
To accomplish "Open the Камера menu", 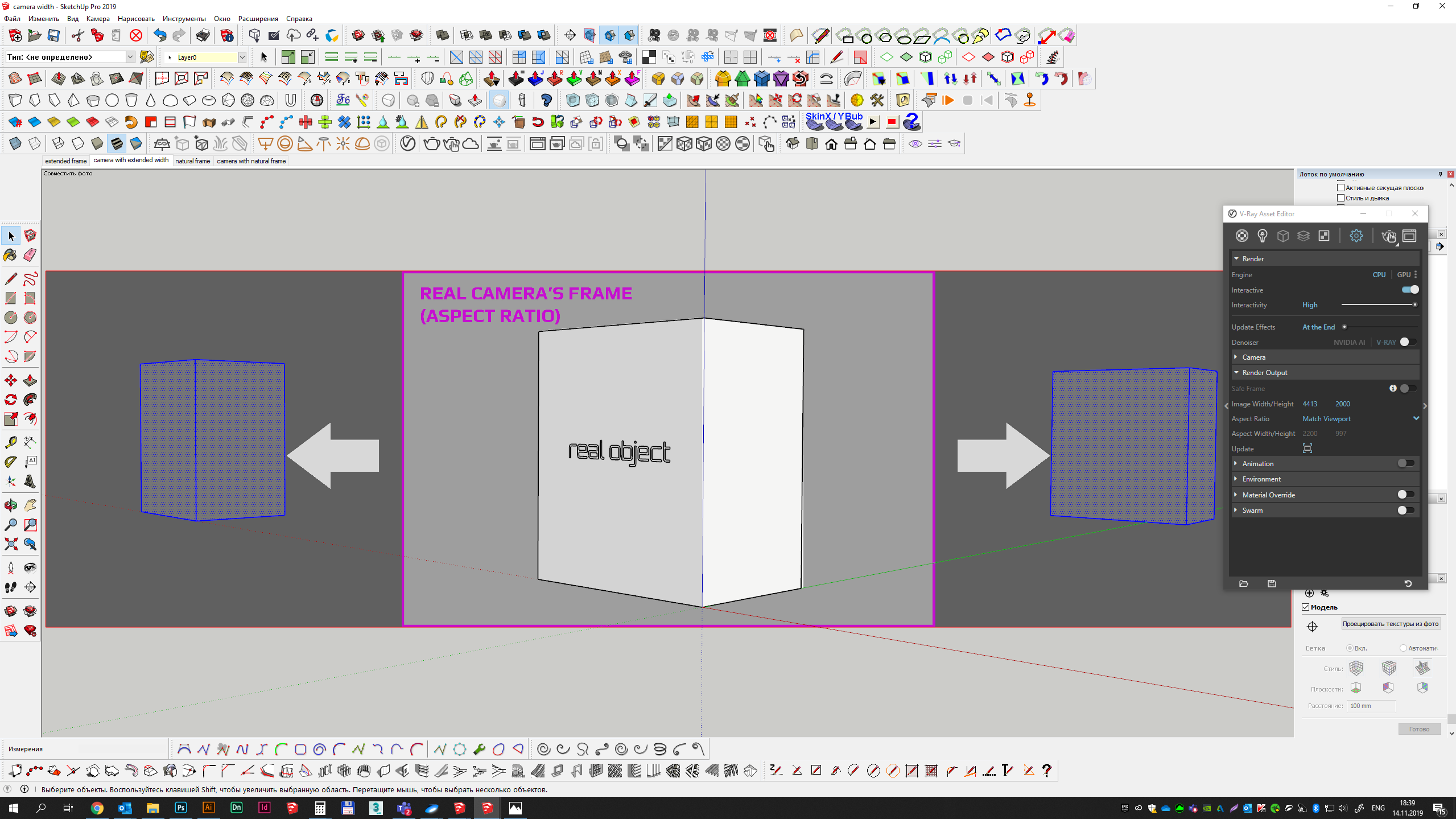I will click(98, 19).
